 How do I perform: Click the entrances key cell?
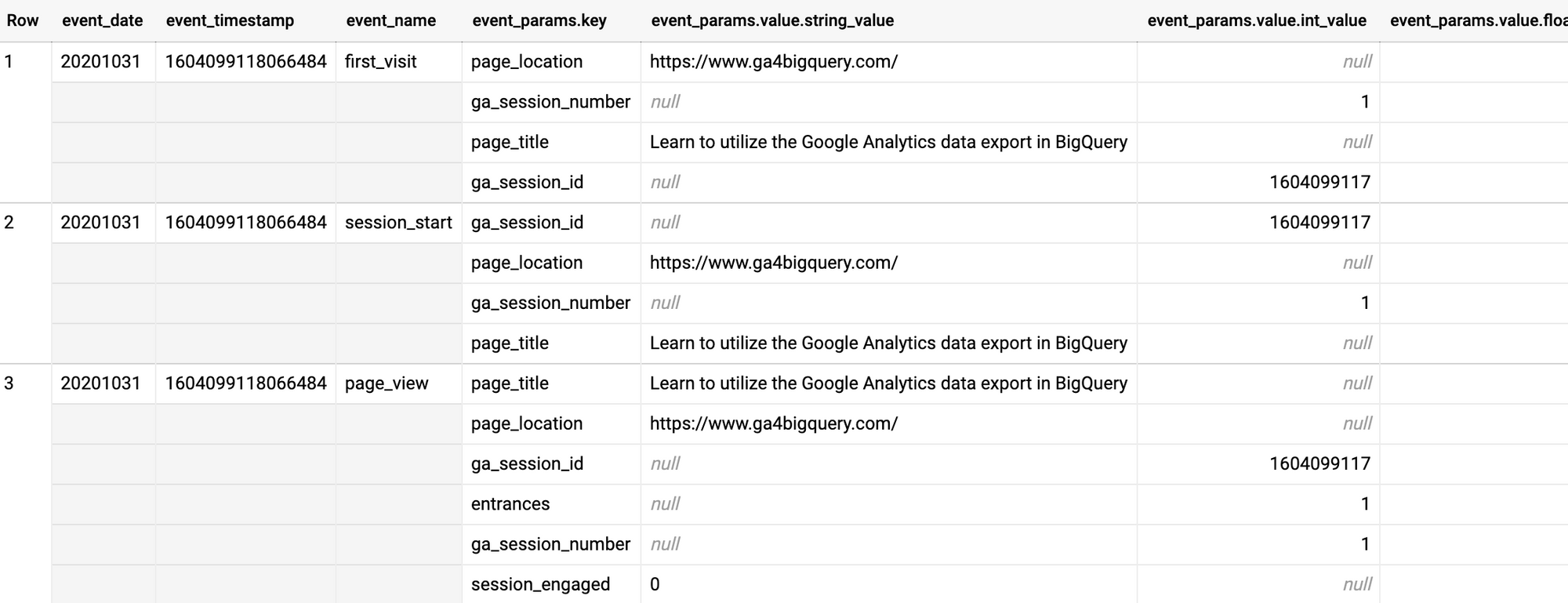click(510, 504)
